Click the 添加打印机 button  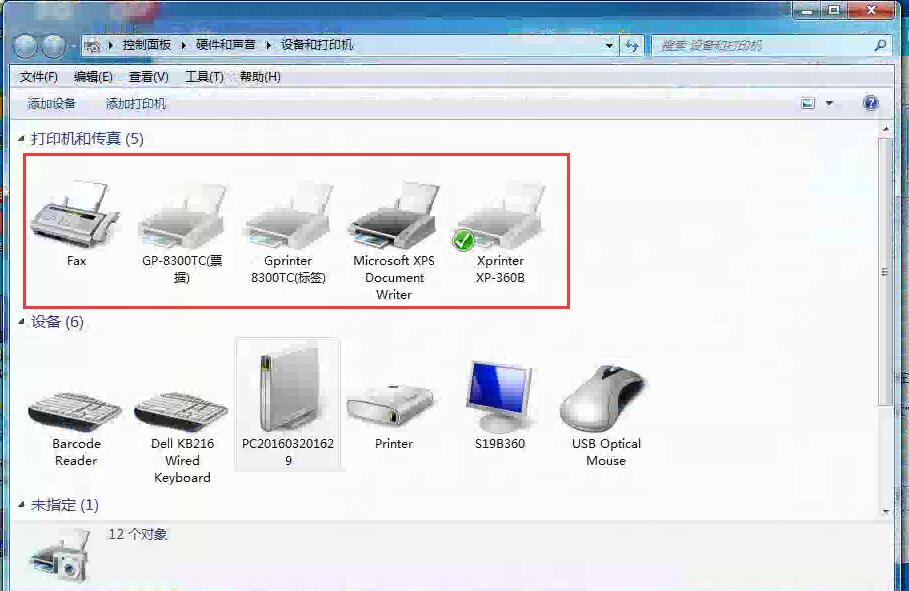point(136,103)
